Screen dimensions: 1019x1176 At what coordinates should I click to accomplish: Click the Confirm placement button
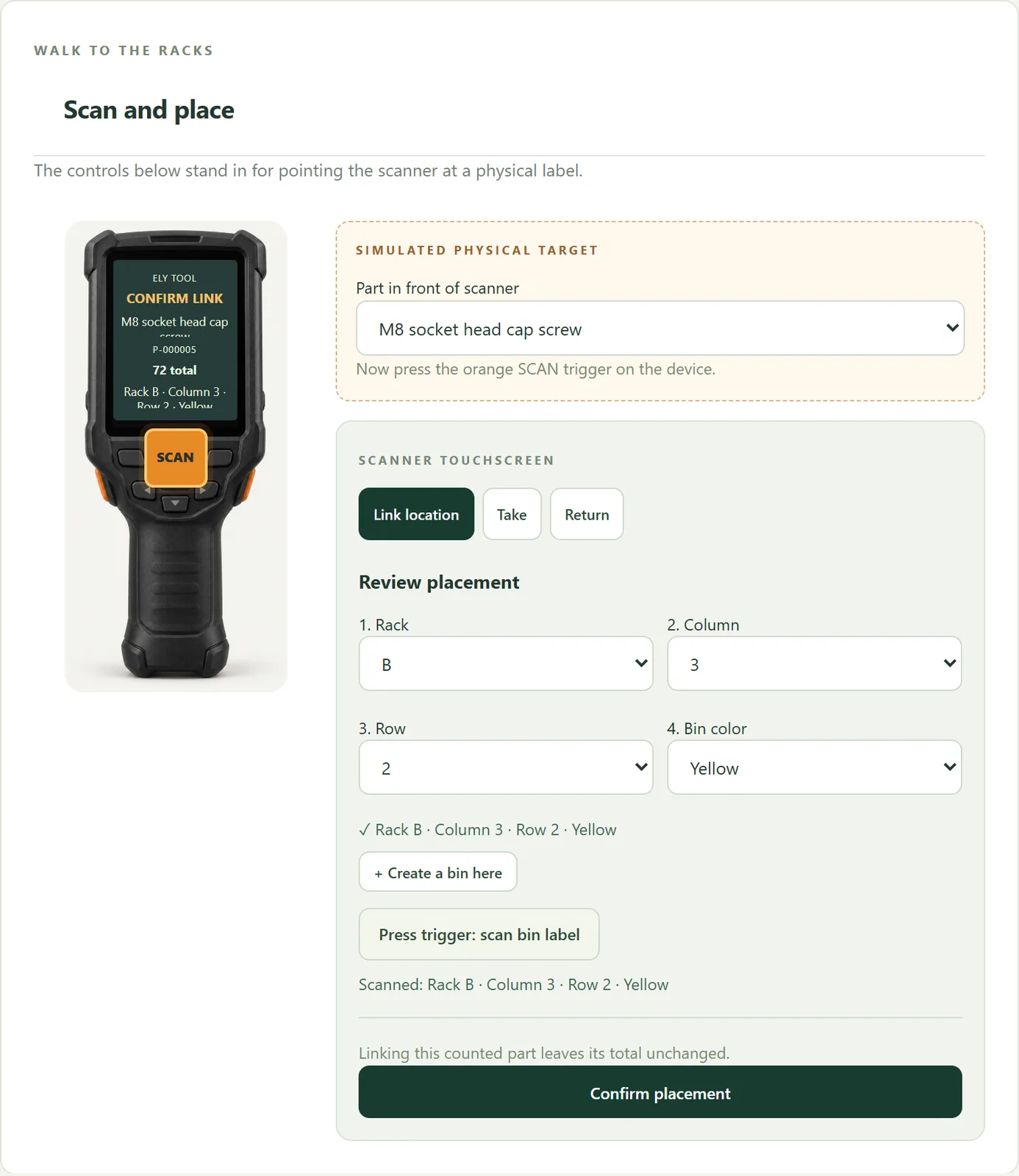coord(660,1093)
